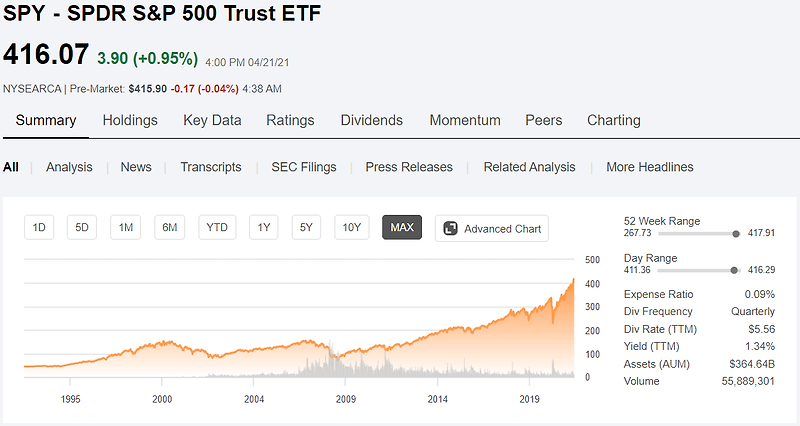Click the MAX range button

pos(402,228)
